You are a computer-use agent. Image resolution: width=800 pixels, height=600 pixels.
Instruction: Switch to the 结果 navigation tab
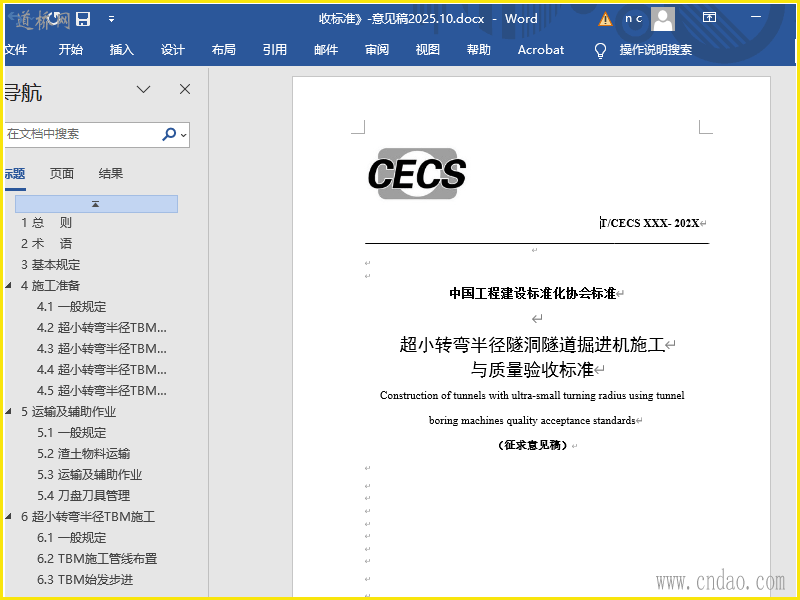click(x=111, y=173)
